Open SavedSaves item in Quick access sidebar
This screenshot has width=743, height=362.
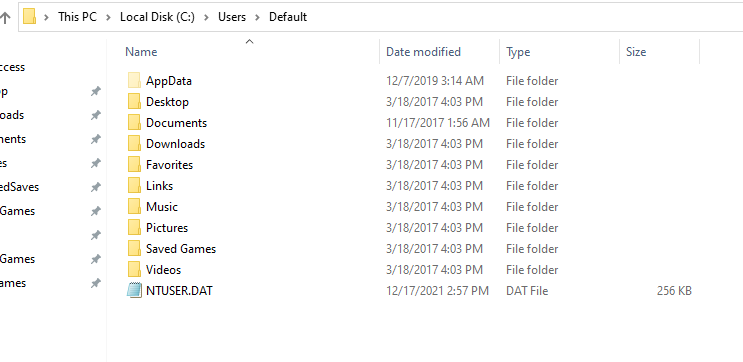click(19, 187)
